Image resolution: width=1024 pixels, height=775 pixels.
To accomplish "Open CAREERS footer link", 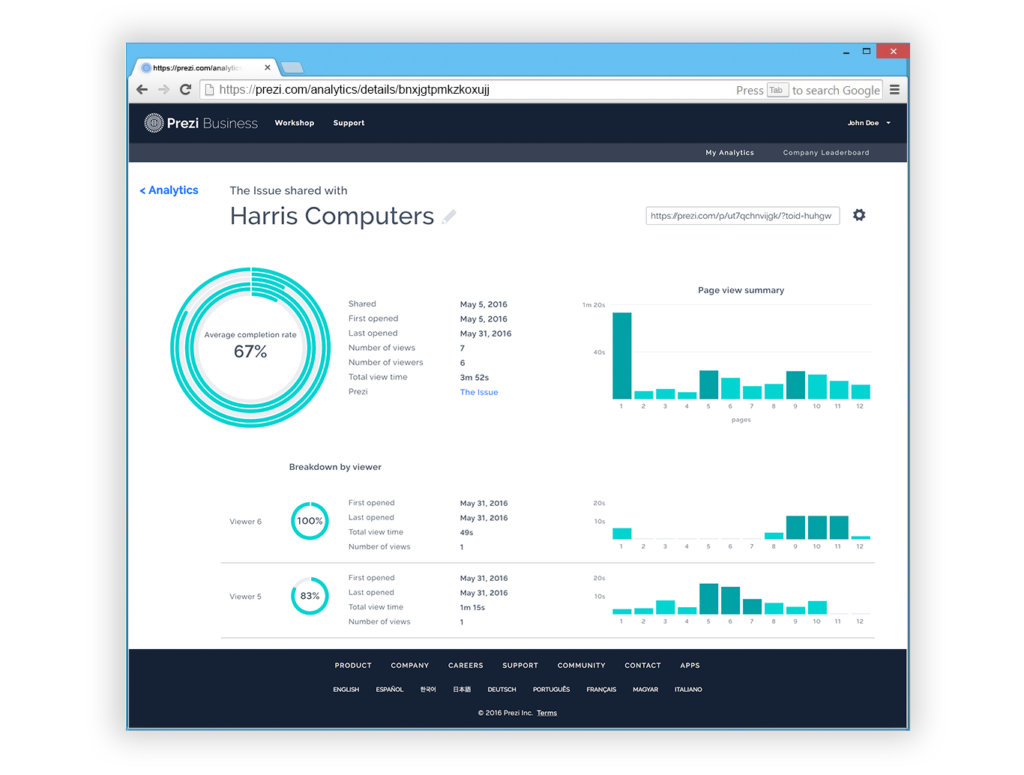I will point(466,665).
